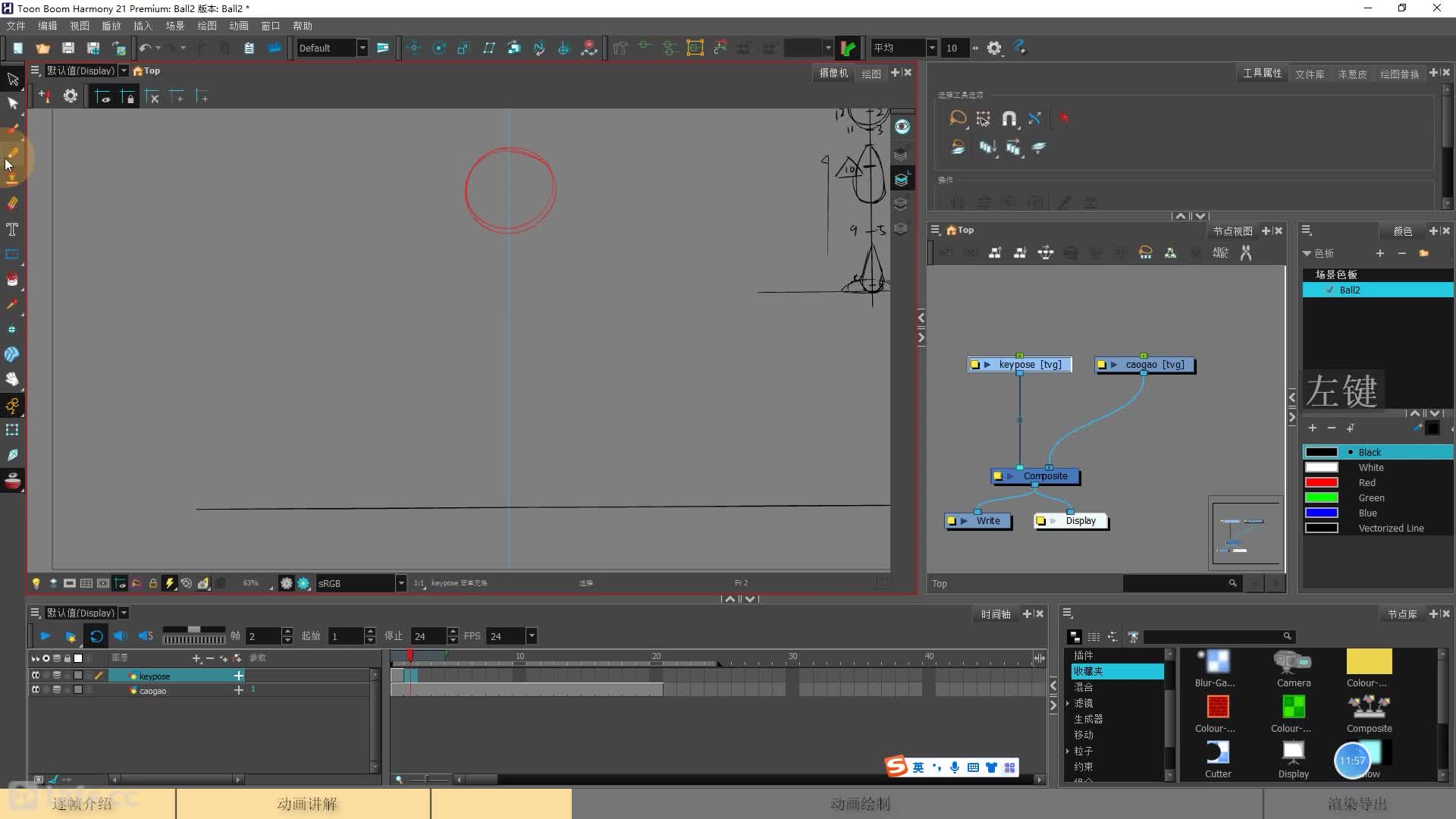Screen dimensions: 1456x819
Task: Select the Composite node in the Node View
Action: click(1037, 476)
